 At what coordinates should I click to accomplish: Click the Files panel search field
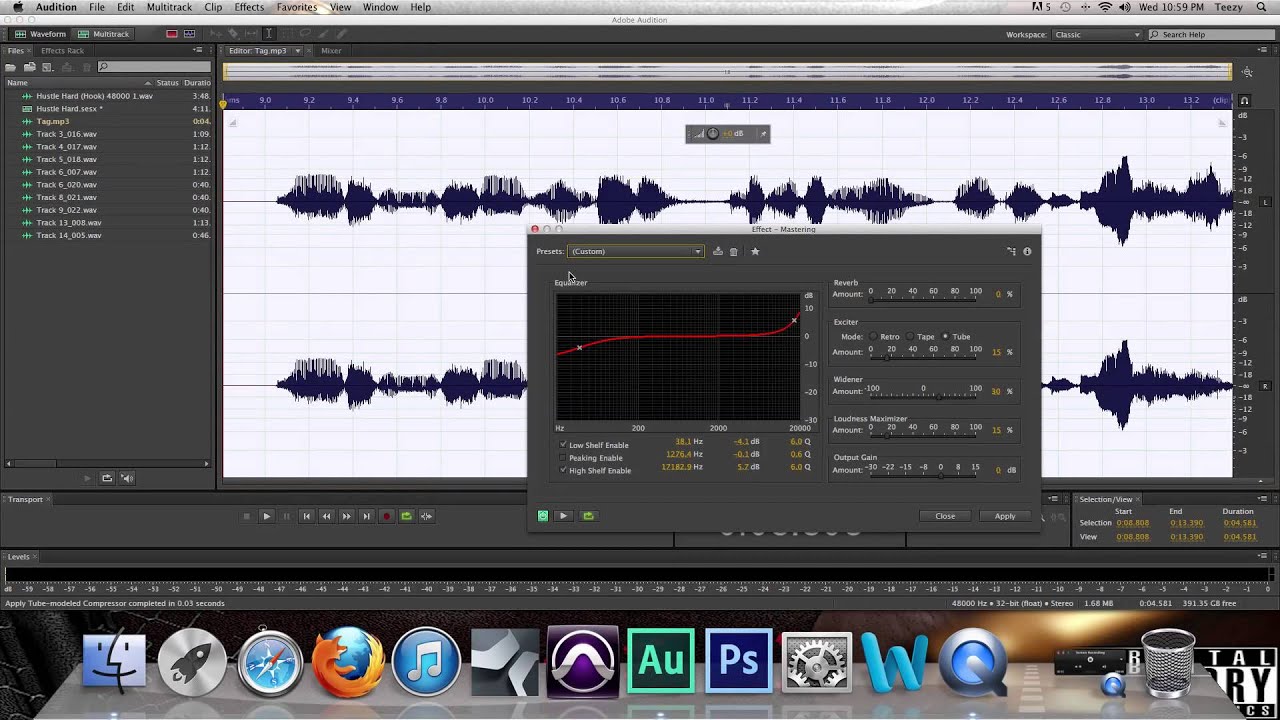tap(154, 67)
